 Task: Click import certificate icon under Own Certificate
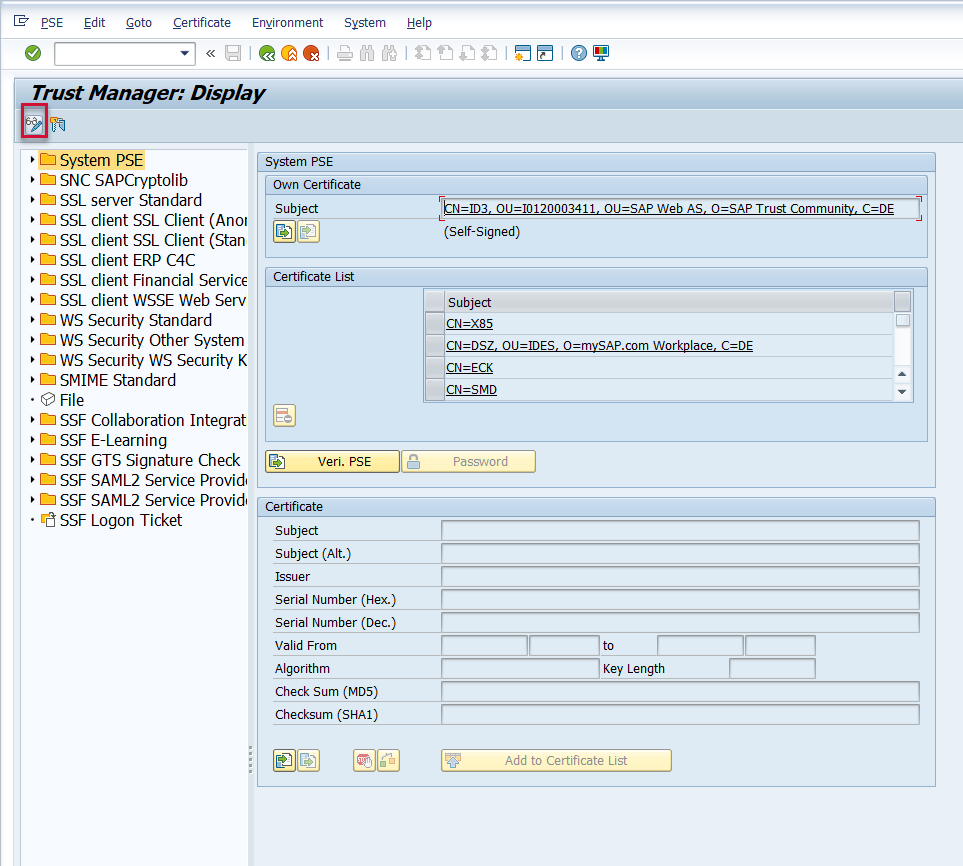(284, 232)
